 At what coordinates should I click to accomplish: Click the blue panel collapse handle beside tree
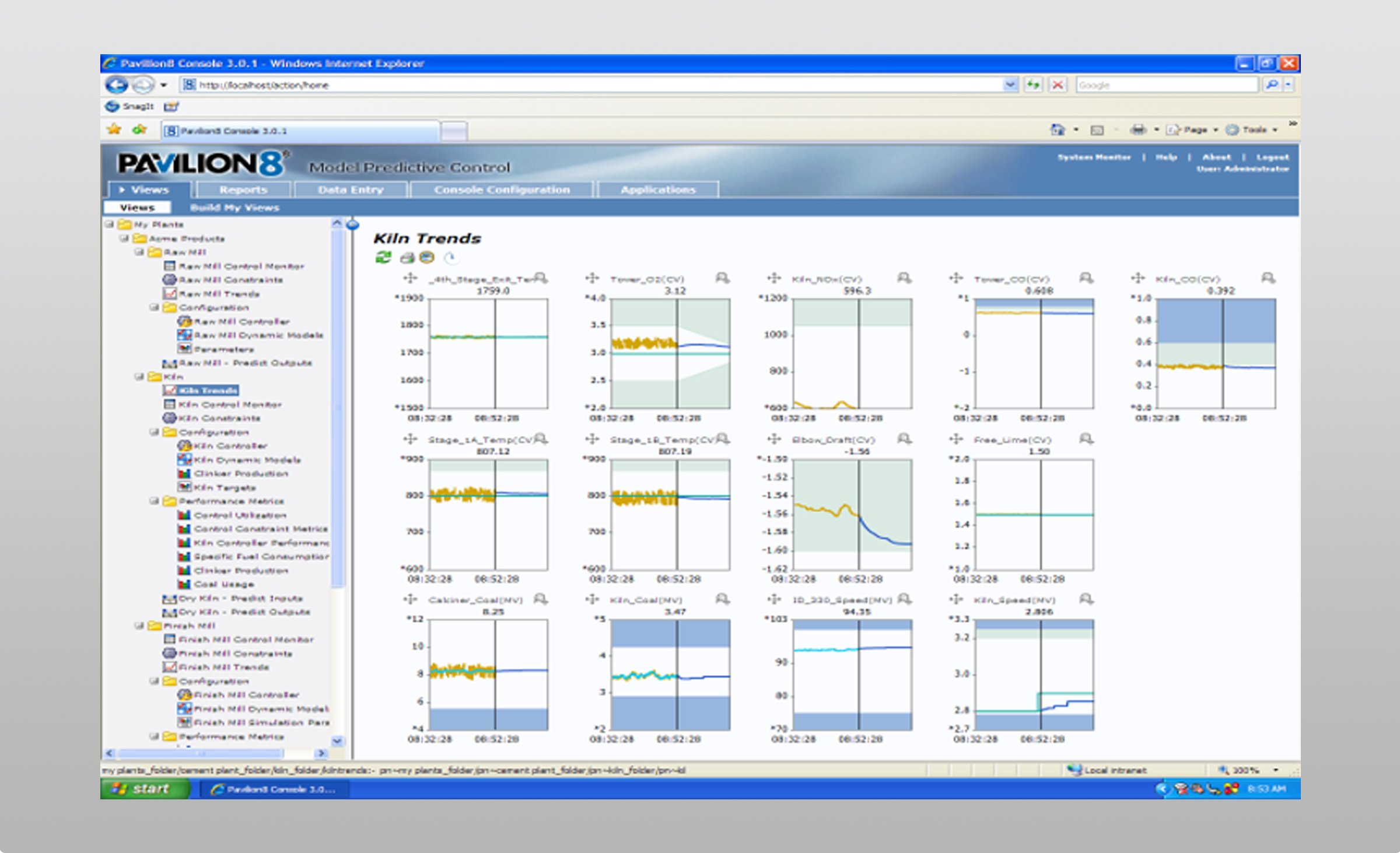pos(353,224)
